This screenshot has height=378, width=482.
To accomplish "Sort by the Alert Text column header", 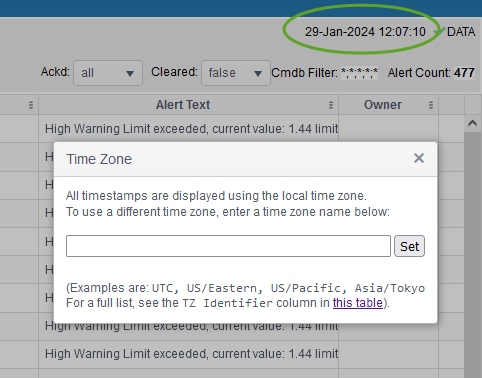I will click(x=183, y=105).
